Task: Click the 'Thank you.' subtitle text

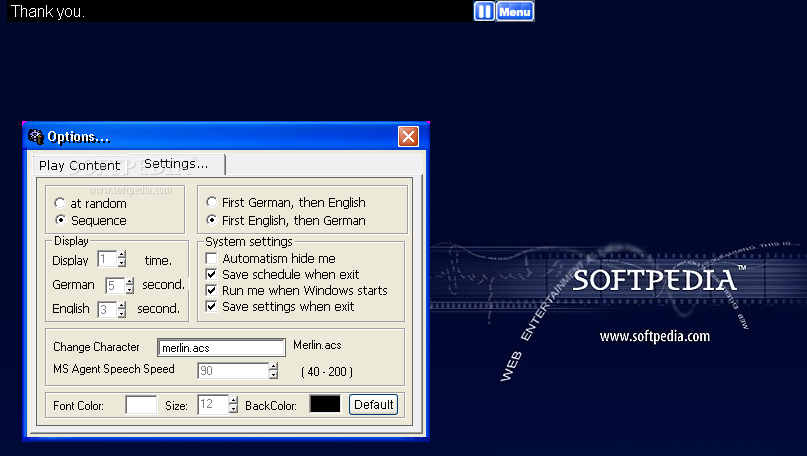Action: click(48, 11)
